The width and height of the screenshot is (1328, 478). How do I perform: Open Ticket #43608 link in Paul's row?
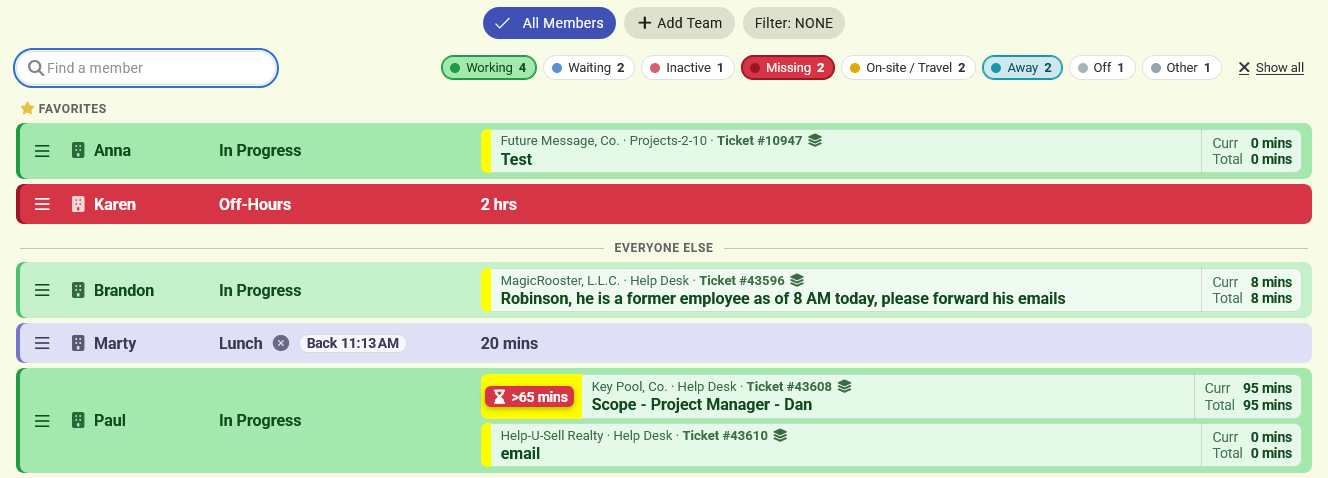click(789, 386)
